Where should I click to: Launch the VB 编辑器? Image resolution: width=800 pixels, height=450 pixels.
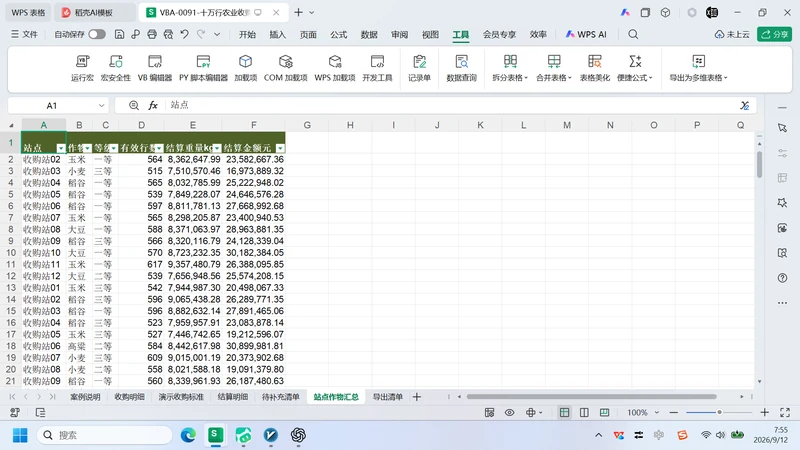coord(155,68)
